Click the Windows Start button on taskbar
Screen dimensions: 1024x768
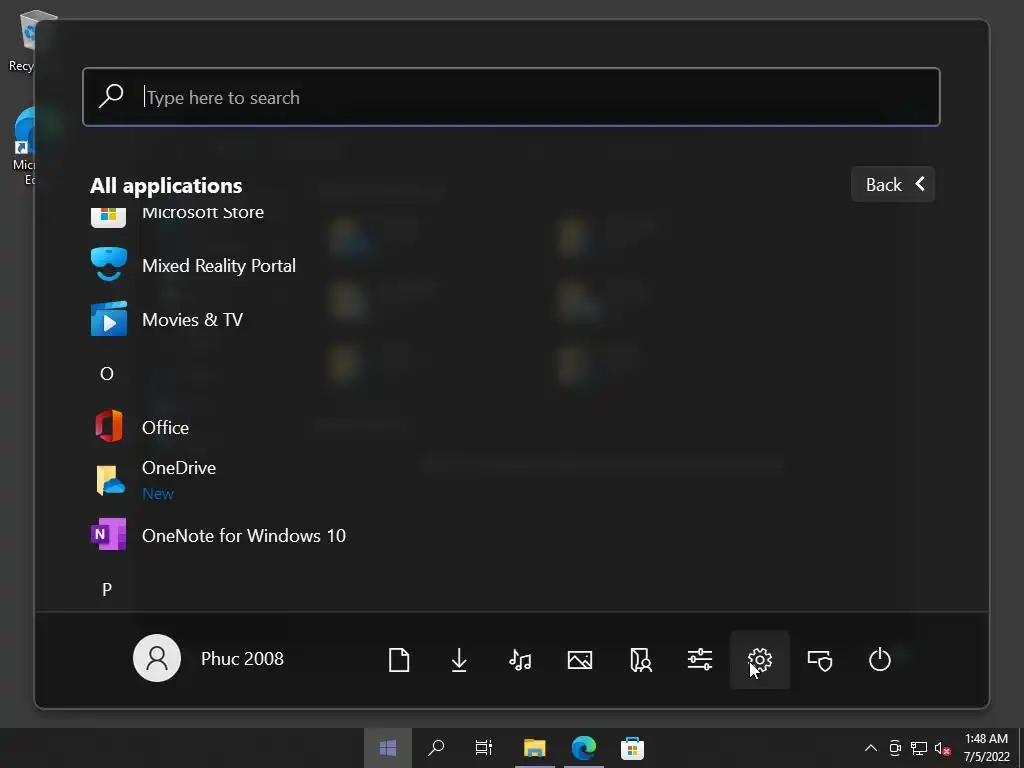(388, 748)
